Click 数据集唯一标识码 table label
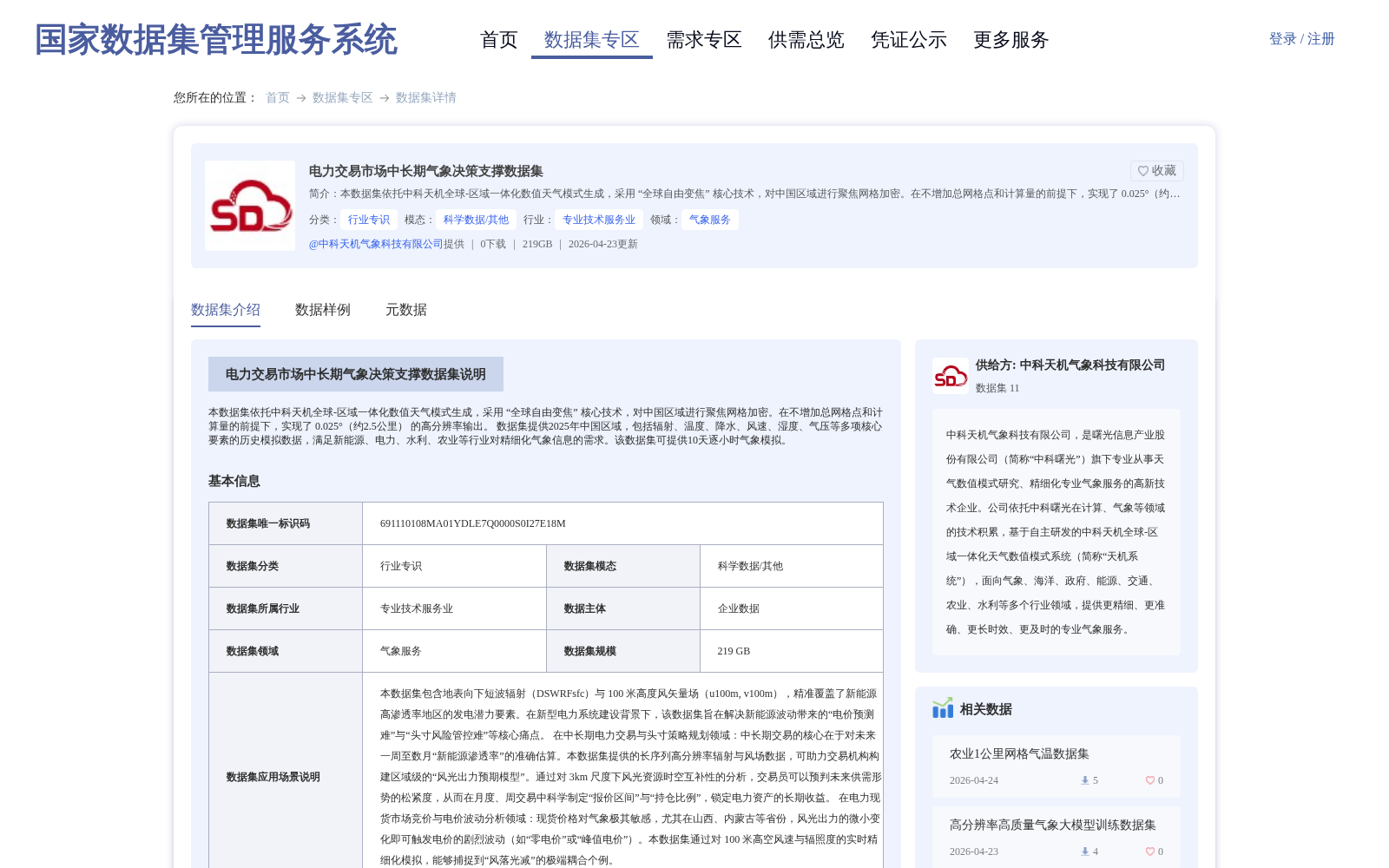1389x868 pixels. [x=268, y=523]
